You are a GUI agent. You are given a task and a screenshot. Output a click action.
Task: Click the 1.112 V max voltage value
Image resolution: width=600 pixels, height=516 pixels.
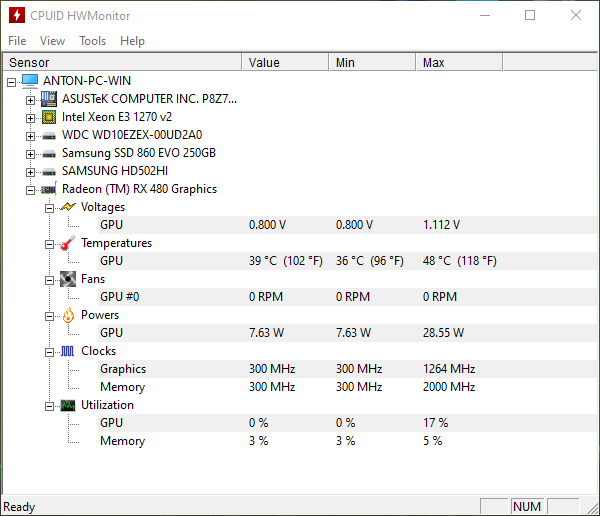click(441, 225)
